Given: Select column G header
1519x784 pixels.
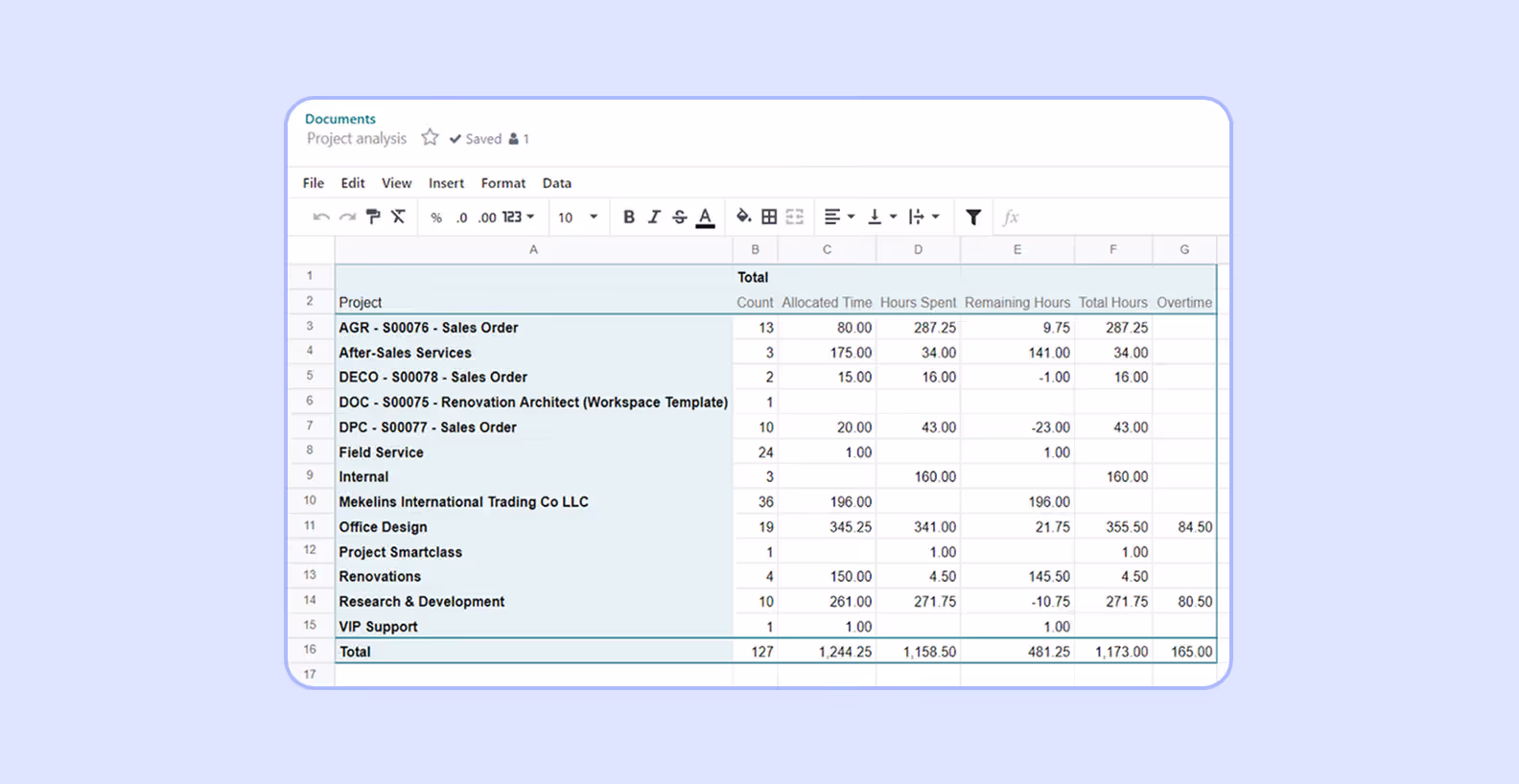Looking at the screenshot, I should (x=1184, y=249).
